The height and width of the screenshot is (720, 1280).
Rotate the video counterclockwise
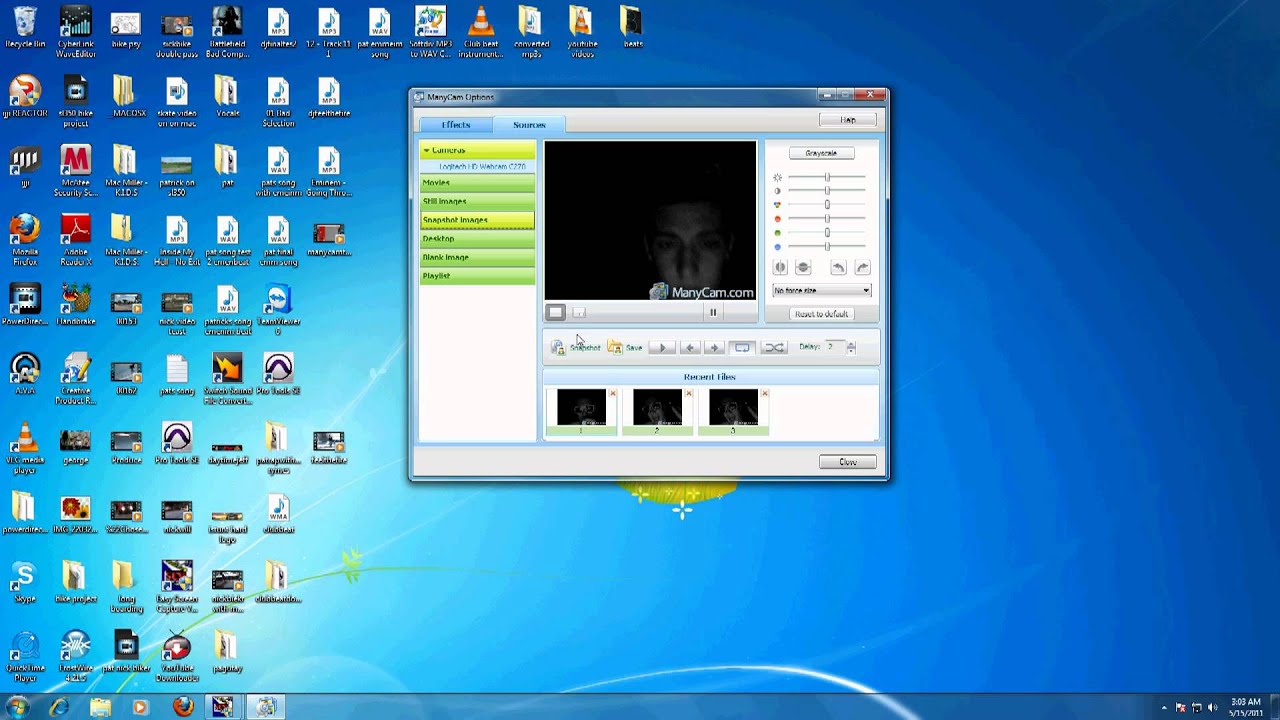(x=838, y=268)
